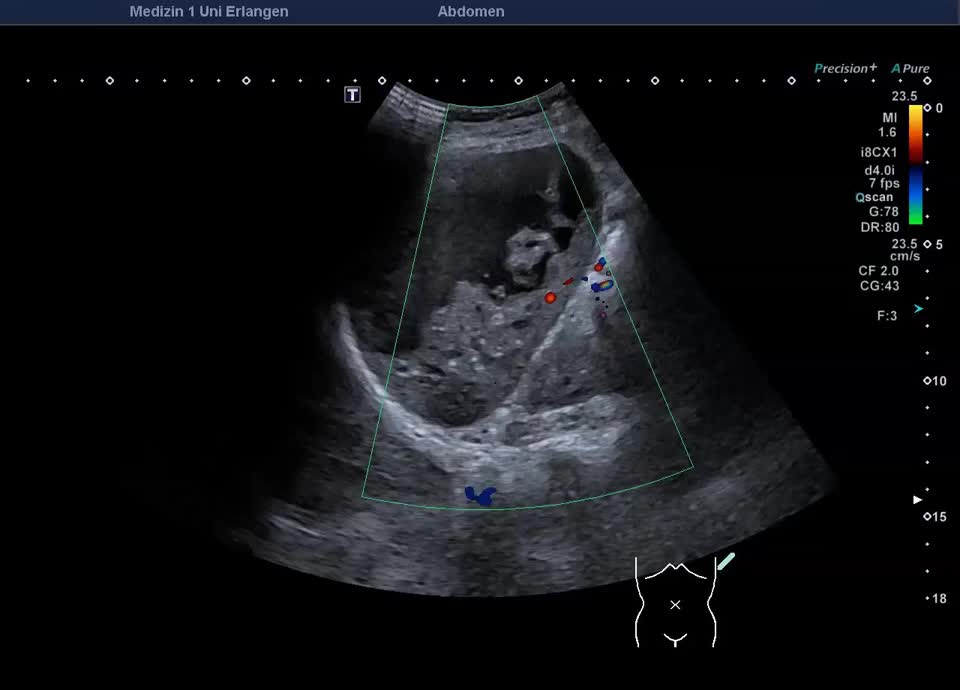
Task: Click the blue-green lower color Doppler scale
Action: pyautogui.click(x=915, y=196)
